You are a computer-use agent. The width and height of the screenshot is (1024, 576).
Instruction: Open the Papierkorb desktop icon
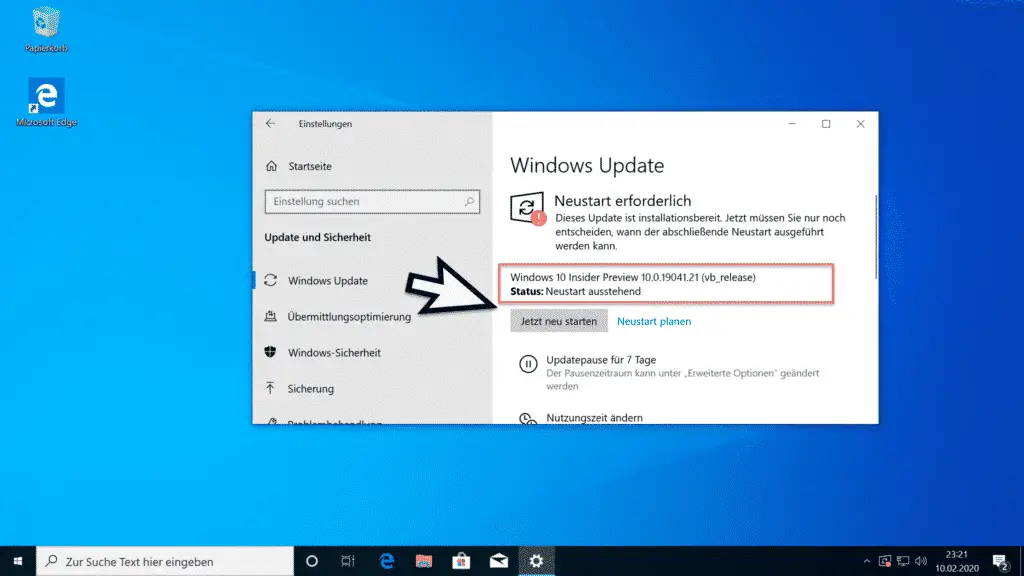tap(46, 30)
